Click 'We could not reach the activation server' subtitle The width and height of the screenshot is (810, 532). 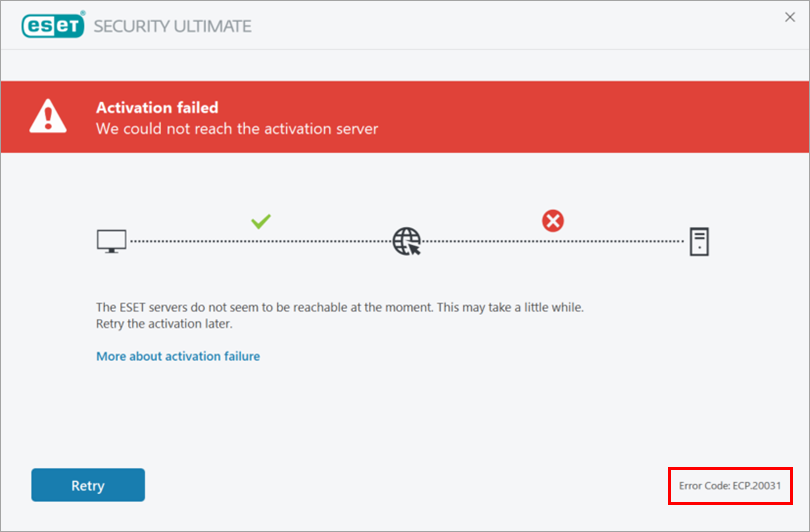pos(237,129)
